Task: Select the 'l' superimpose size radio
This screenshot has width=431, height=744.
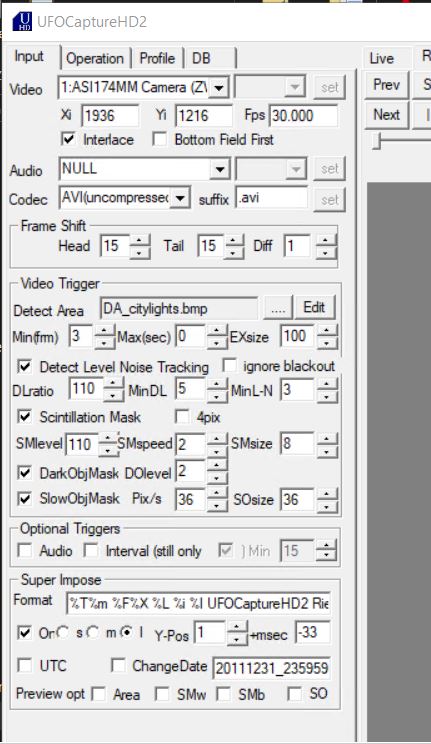Action: click(126, 632)
